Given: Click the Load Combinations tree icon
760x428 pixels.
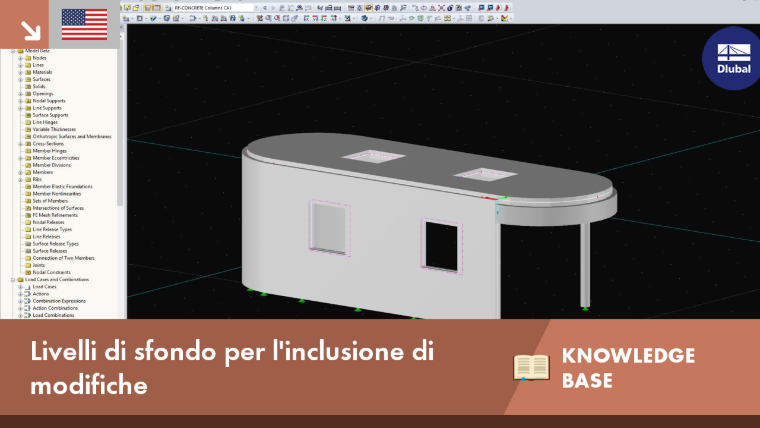Looking at the screenshot, I should 28,315.
